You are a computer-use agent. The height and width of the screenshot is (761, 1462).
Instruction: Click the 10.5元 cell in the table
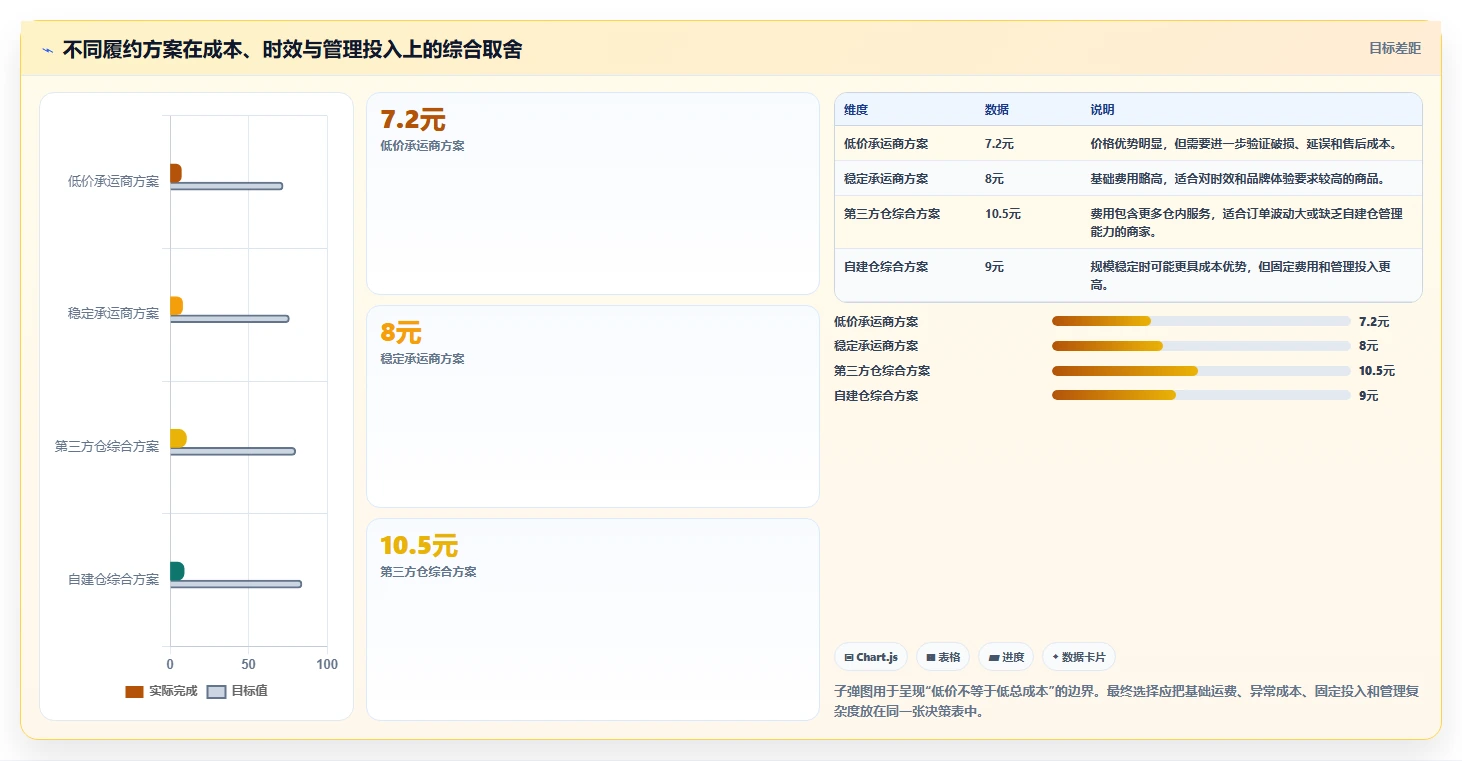(1003, 214)
